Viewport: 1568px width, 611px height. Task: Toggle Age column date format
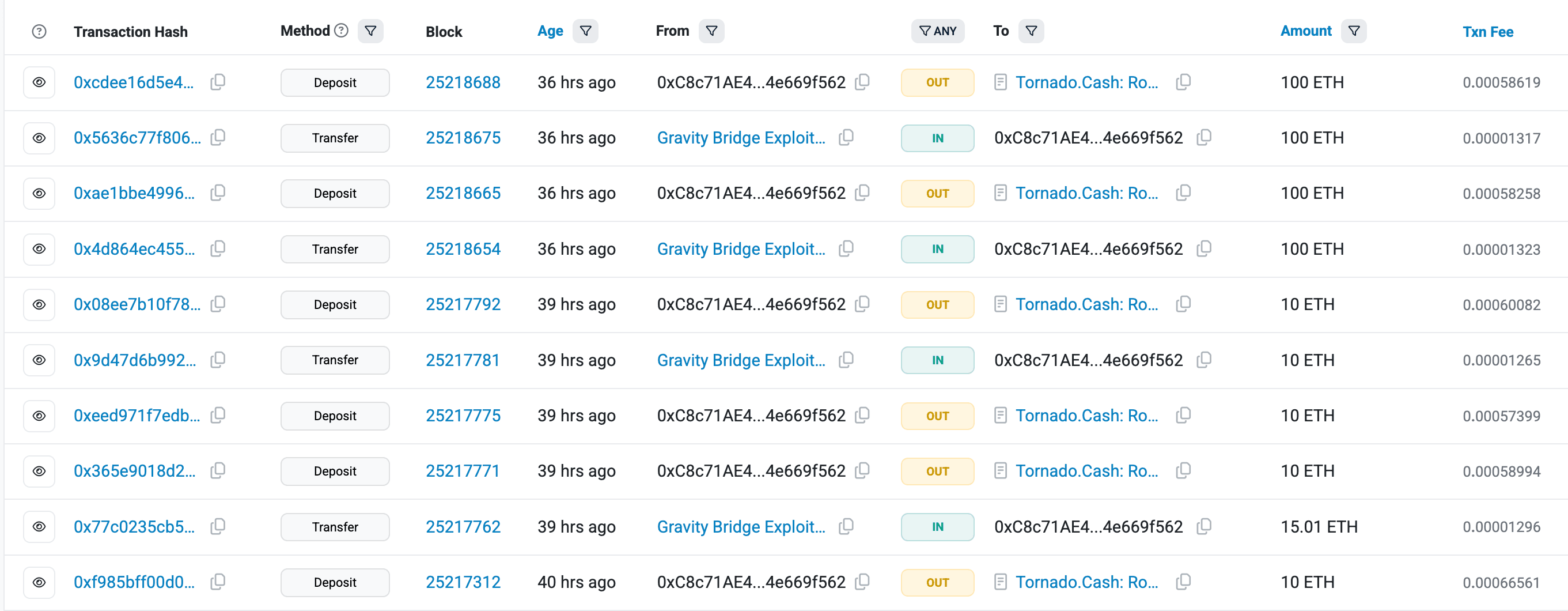click(x=550, y=31)
